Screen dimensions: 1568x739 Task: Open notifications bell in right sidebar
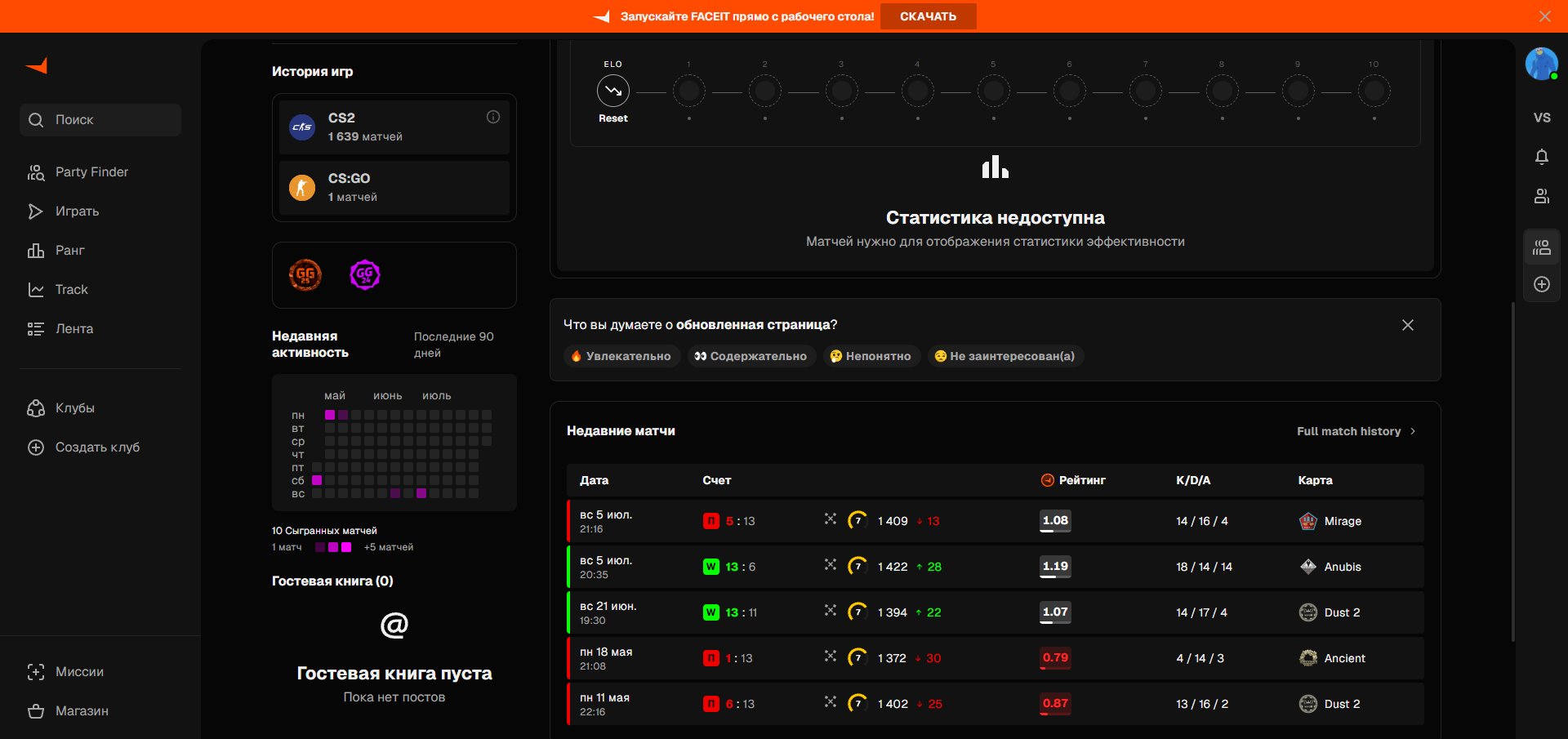pos(1542,157)
